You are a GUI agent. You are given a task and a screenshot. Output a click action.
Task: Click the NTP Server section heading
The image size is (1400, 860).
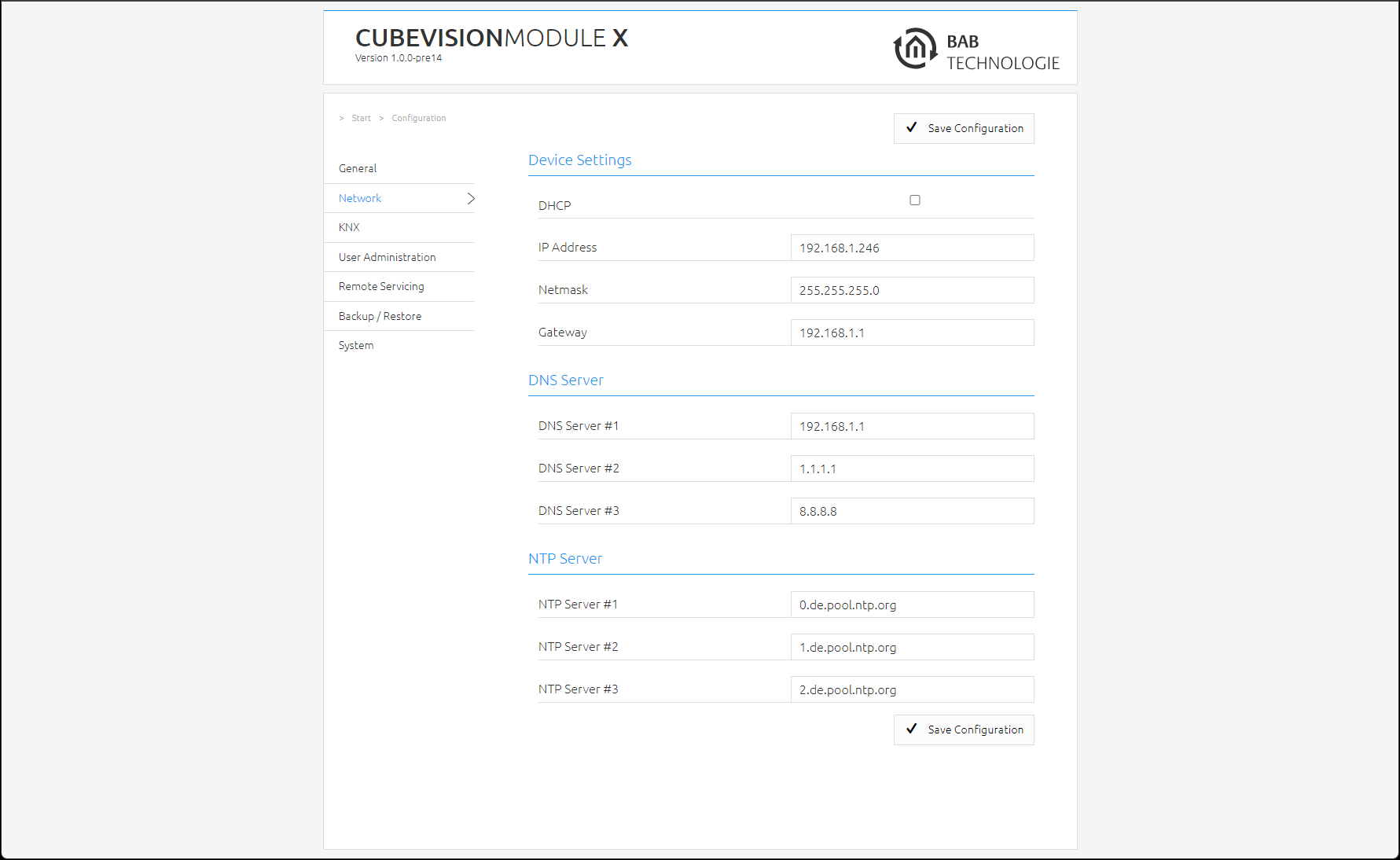coord(565,558)
